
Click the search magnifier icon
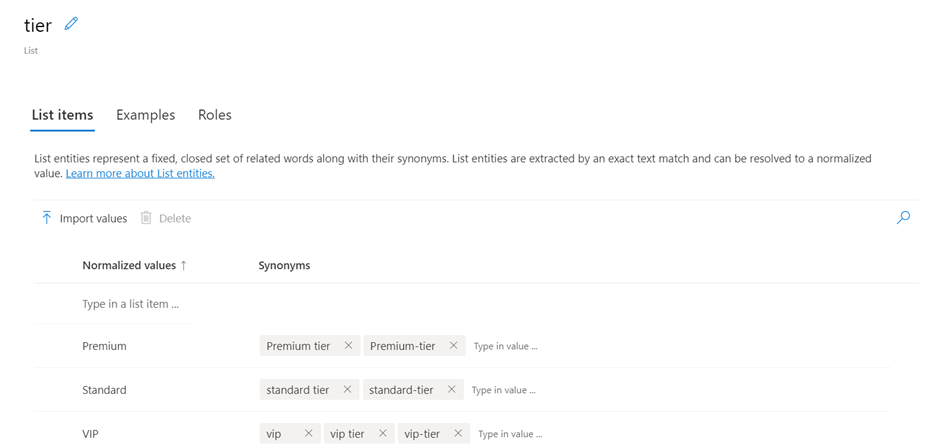903,217
